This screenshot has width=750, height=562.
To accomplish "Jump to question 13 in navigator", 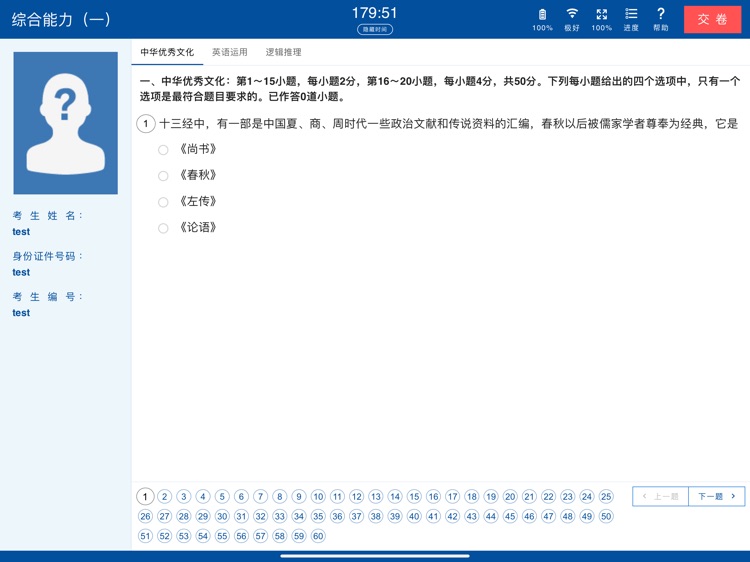I will pyautogui.click(x=376, y=496).
